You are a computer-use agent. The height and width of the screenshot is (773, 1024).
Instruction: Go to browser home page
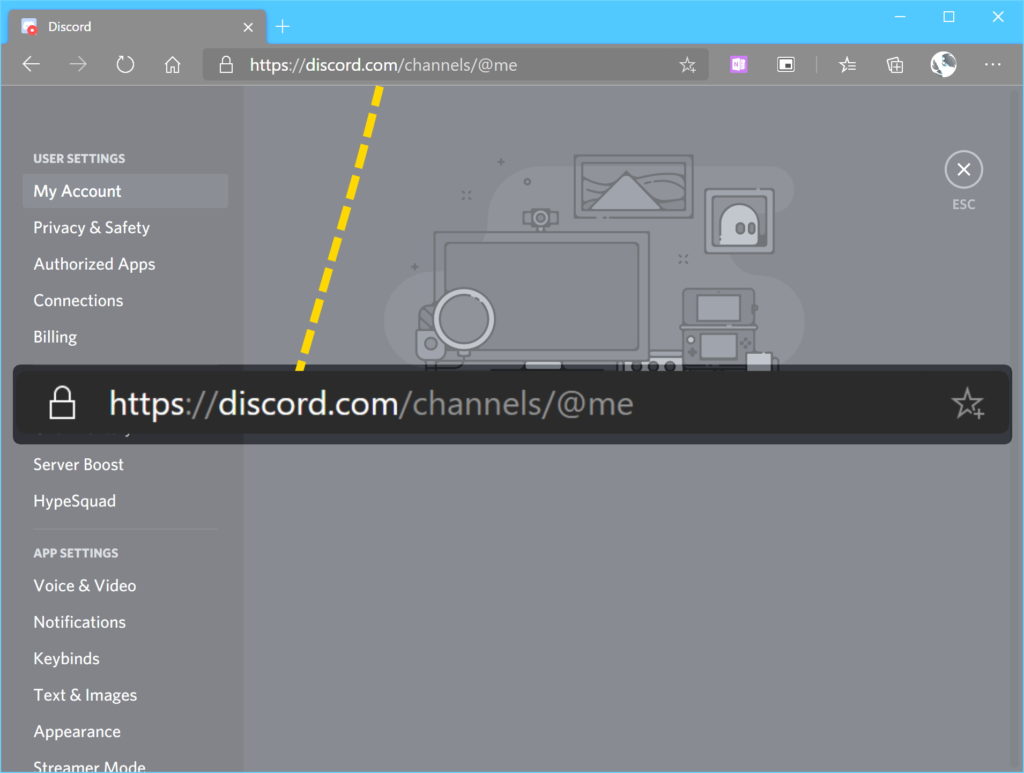click(172, 65)
